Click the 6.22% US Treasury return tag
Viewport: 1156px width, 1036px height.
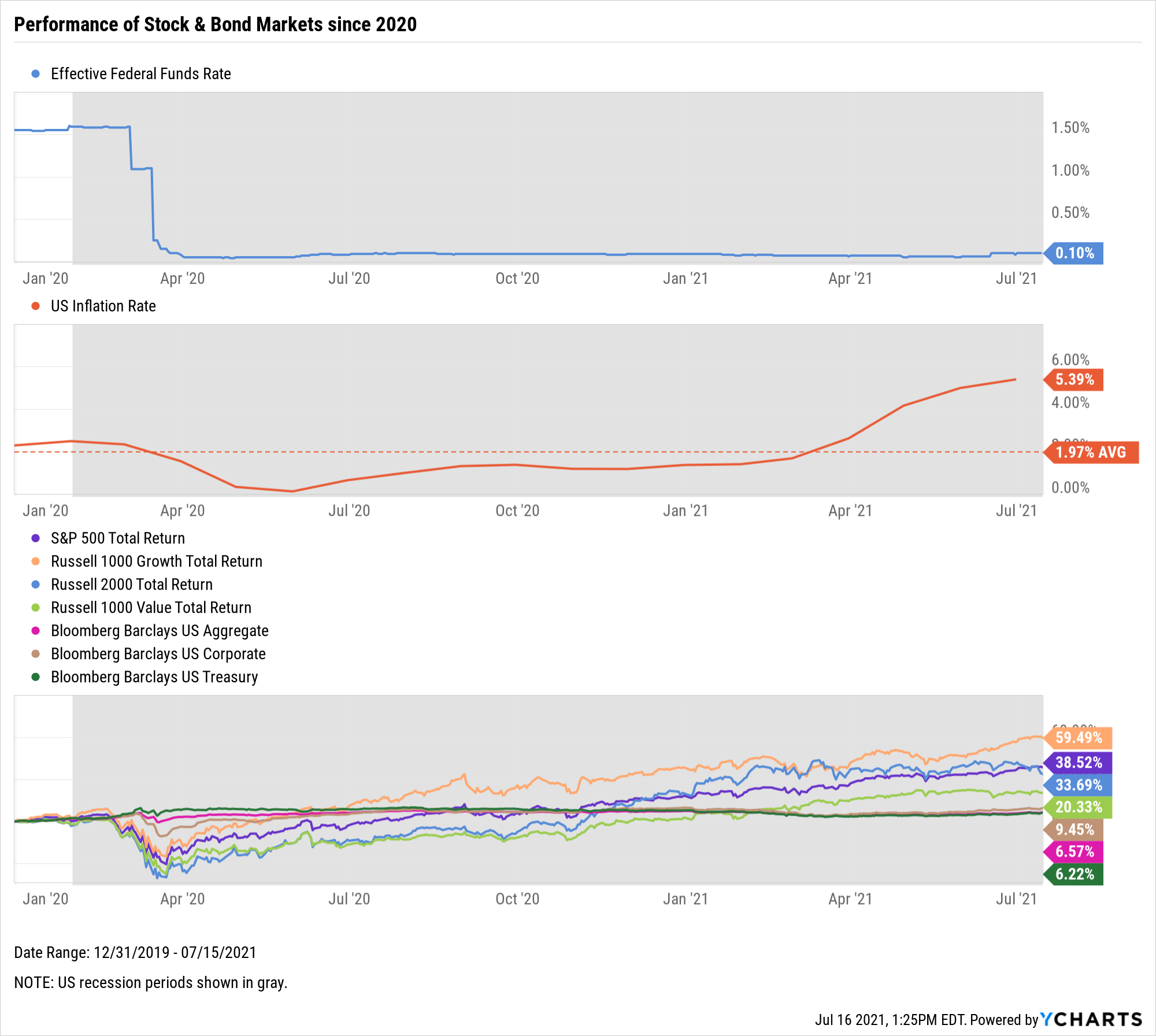click(x=1074, y=875)
